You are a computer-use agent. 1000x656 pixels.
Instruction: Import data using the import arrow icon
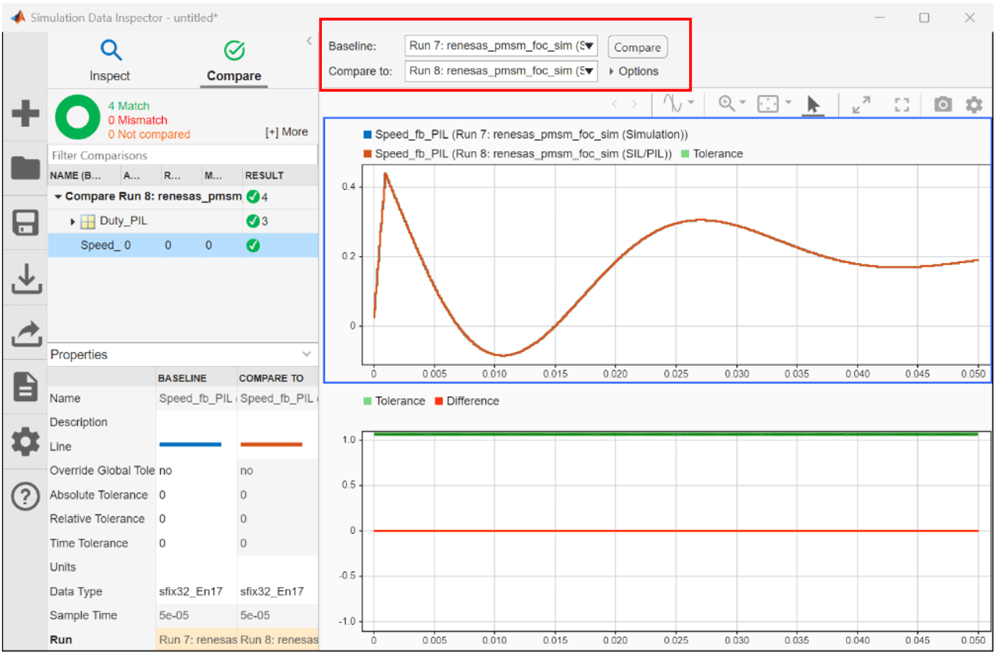tap(25, 278)
